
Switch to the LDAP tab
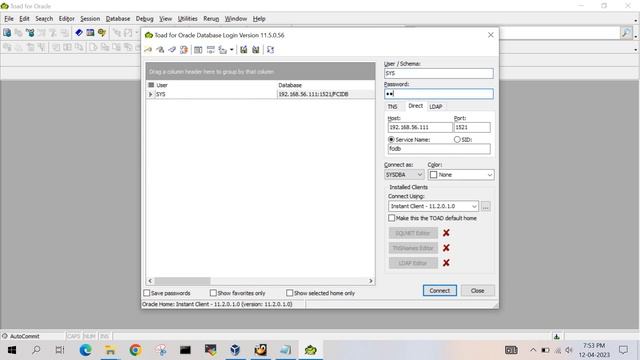436,107
